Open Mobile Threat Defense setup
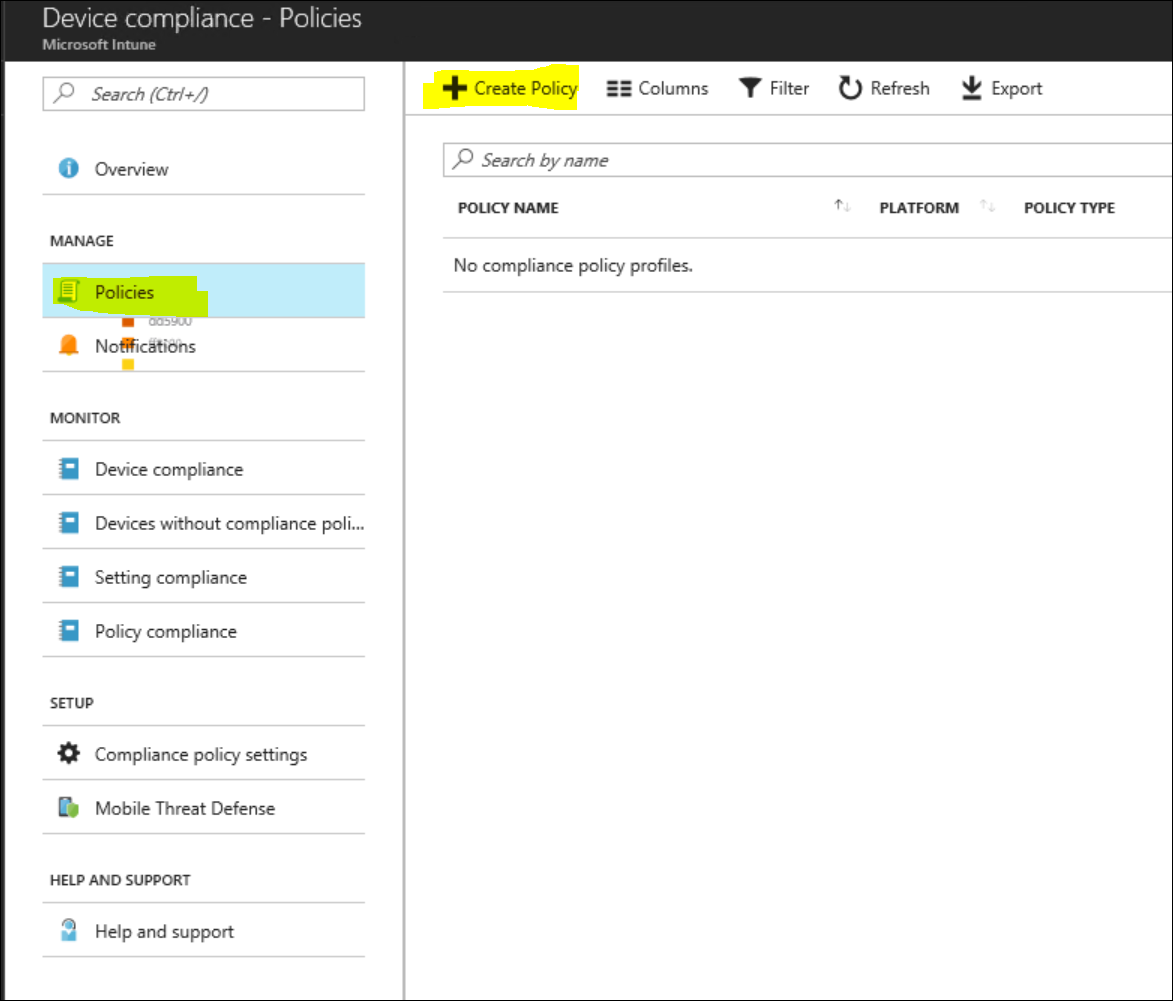The image size is (1173, 1001). 203,807
